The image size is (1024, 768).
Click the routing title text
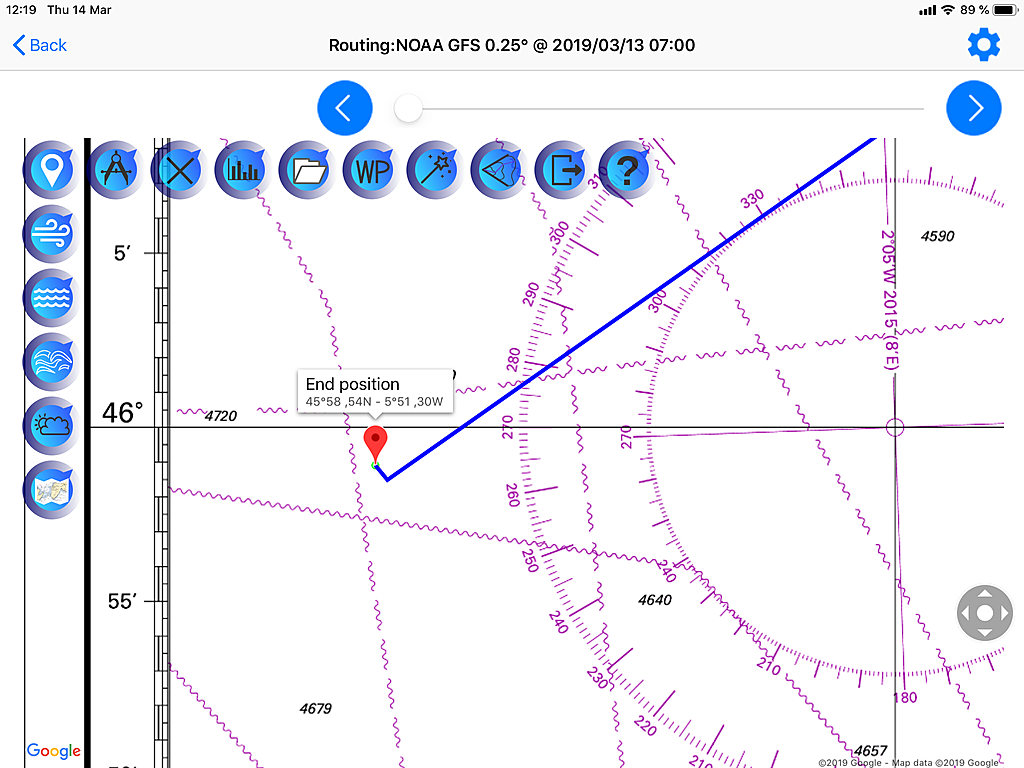click(511, 45)
